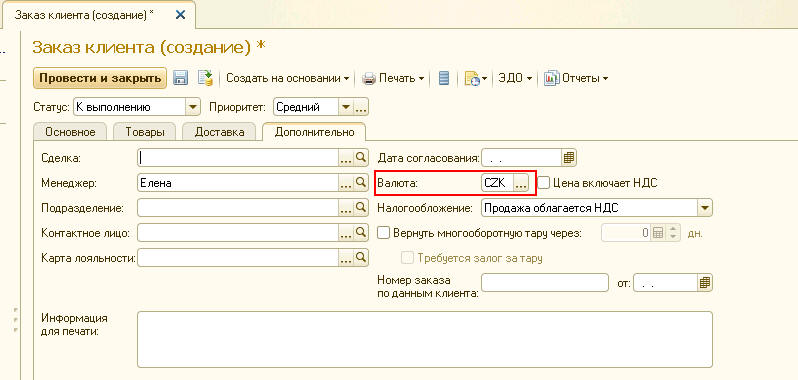Click the ellipsis select button for Карта лояльности

point(346,257)
